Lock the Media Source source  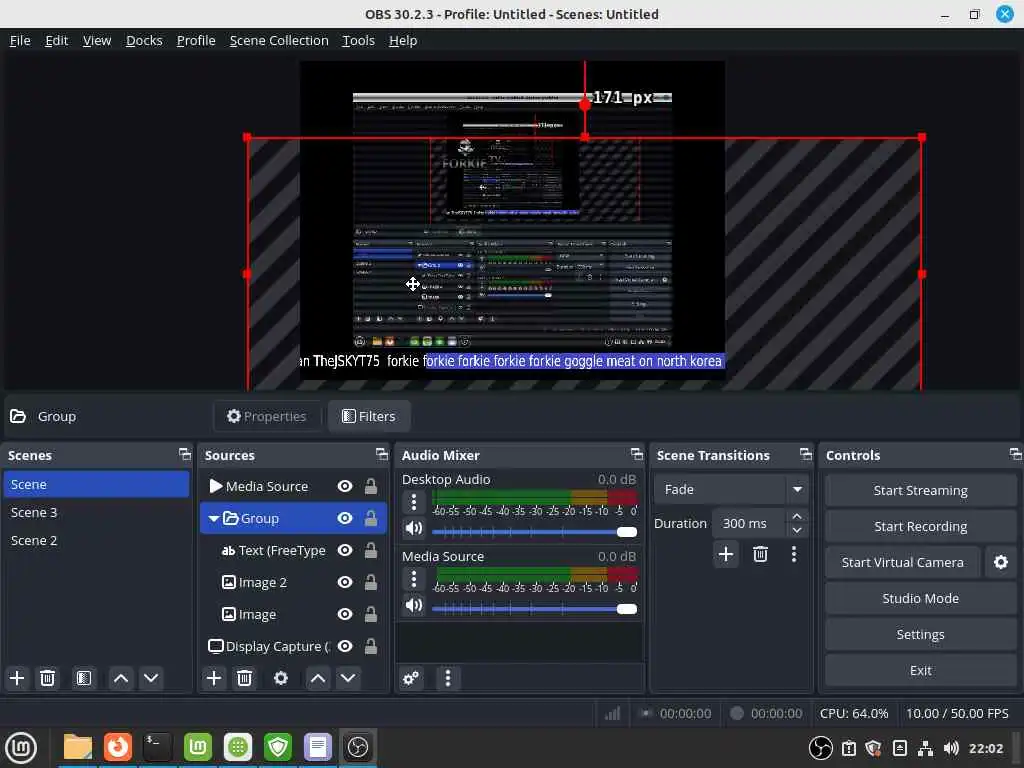point(370,486)
